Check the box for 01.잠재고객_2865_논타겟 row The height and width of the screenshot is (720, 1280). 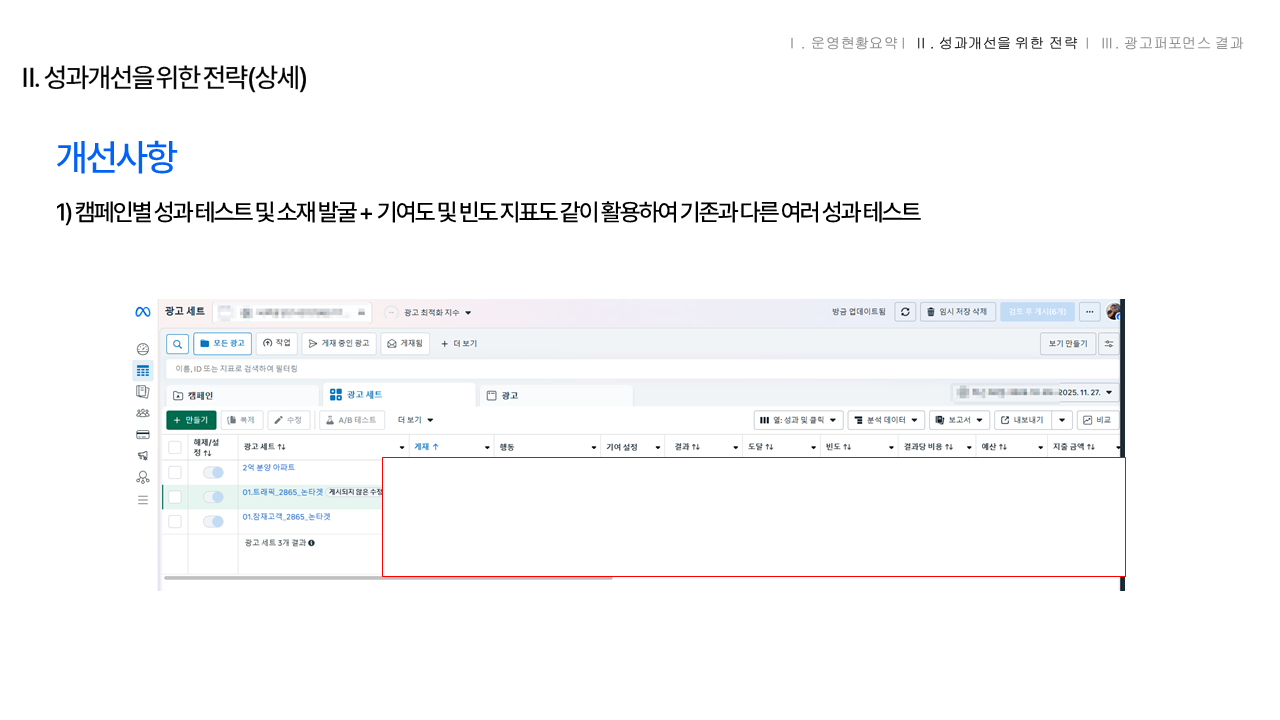pyautogui.click(x=175, y=521)
